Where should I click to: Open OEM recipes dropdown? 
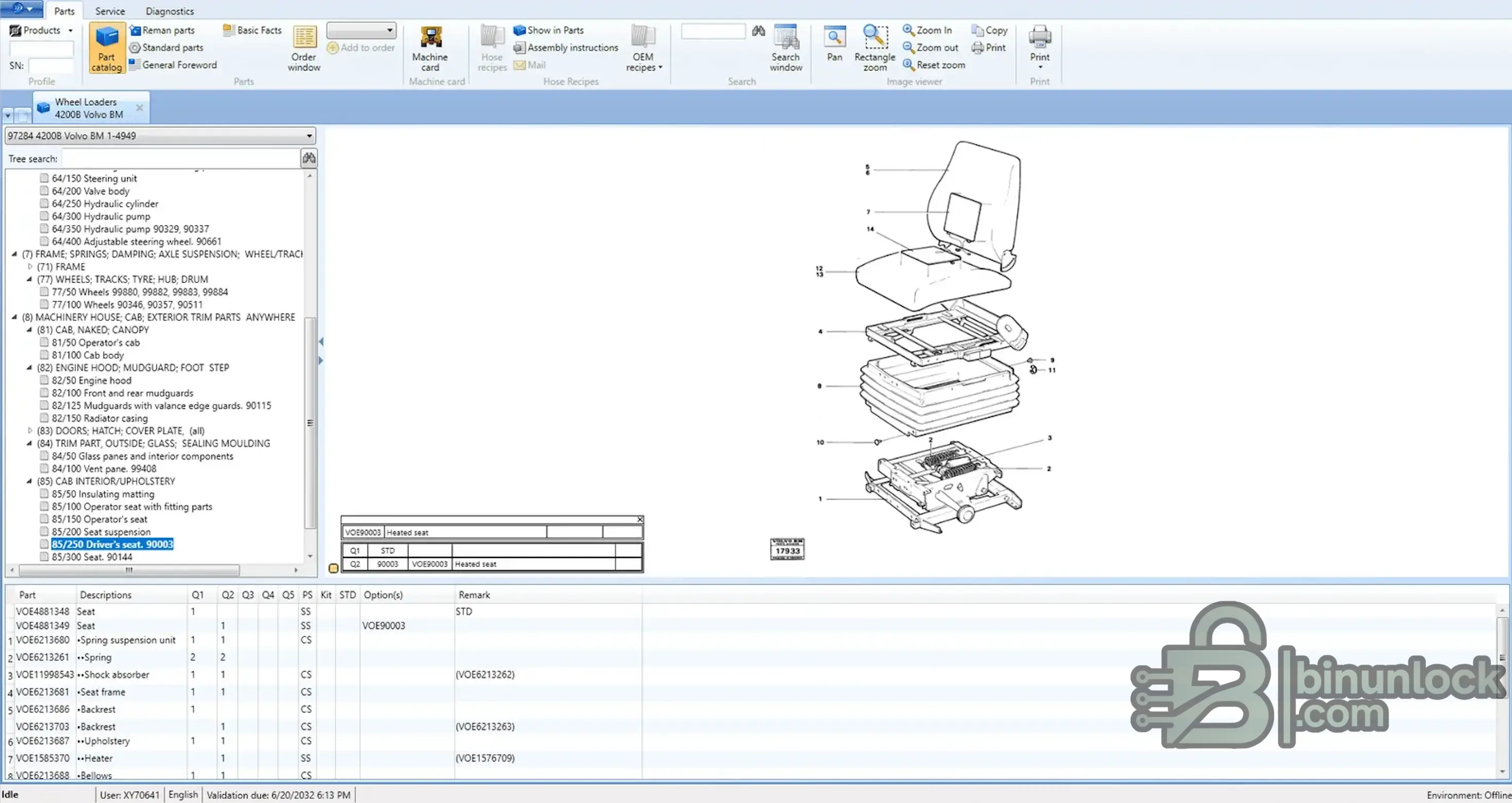point(644,48)
